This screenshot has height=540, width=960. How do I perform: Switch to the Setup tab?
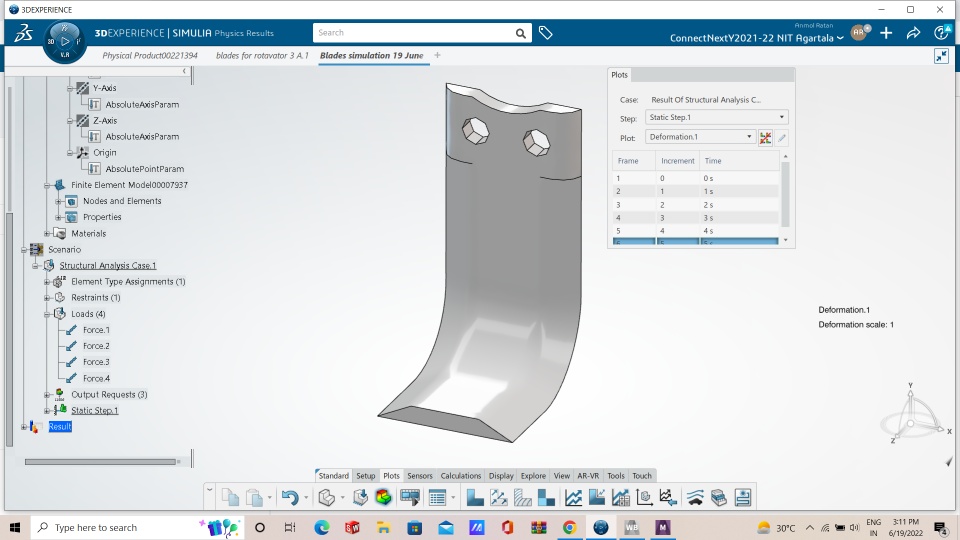pyautogui.click(x=366, y=476)
